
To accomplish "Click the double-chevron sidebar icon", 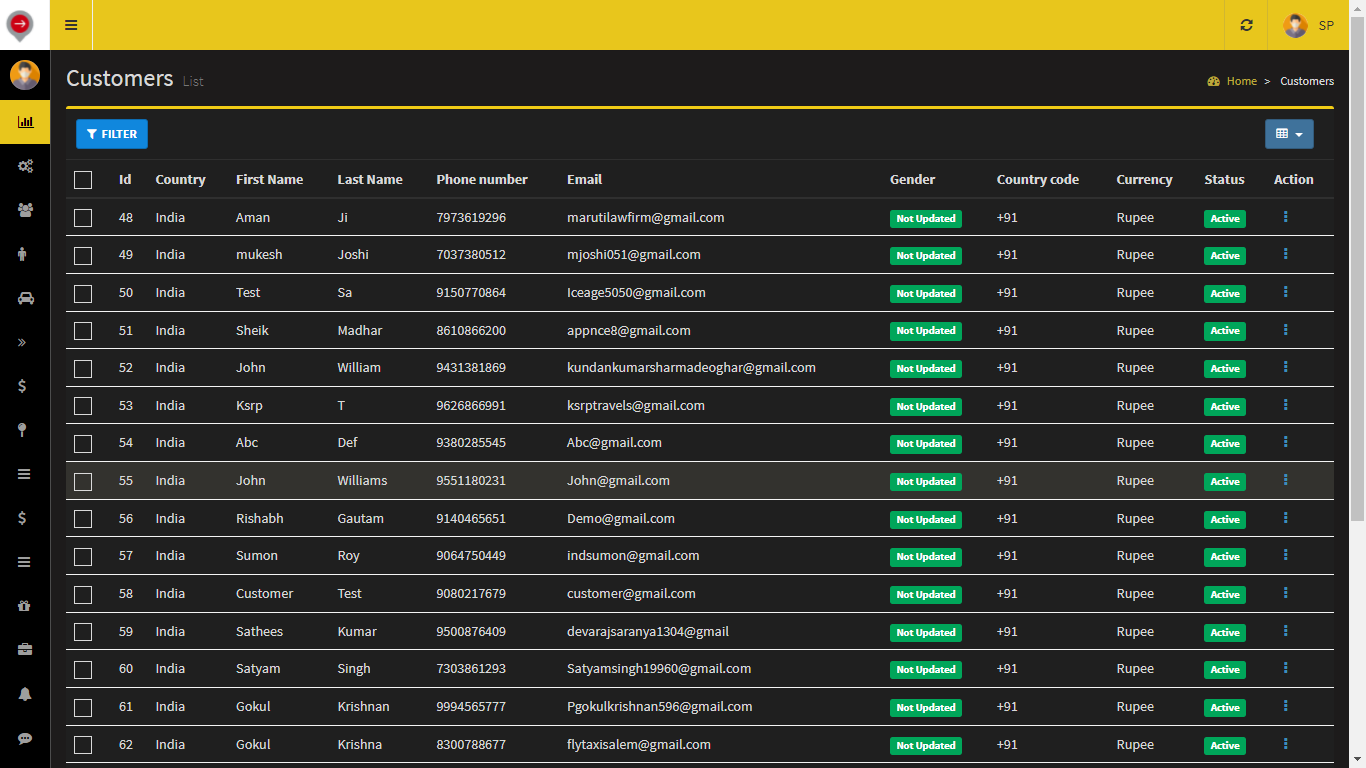I will coord(22,342).
